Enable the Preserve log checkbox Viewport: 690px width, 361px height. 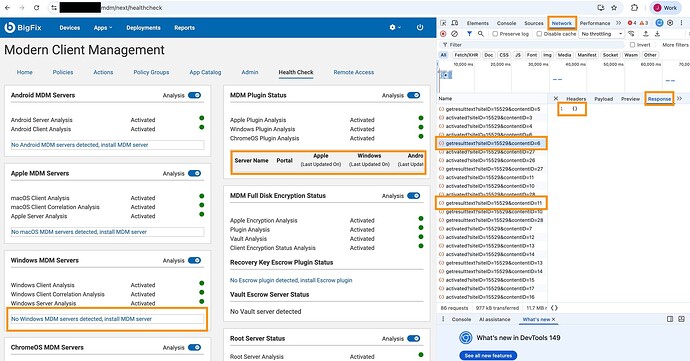(495, 34)
